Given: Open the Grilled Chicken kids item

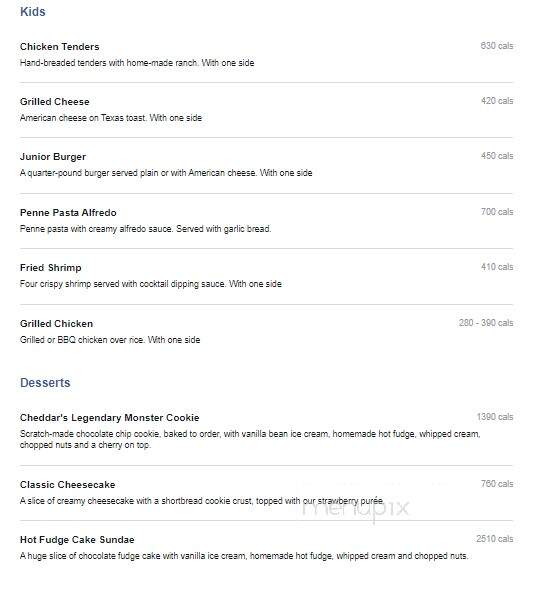Looking at the screenshot, I should tap(57, 324).
